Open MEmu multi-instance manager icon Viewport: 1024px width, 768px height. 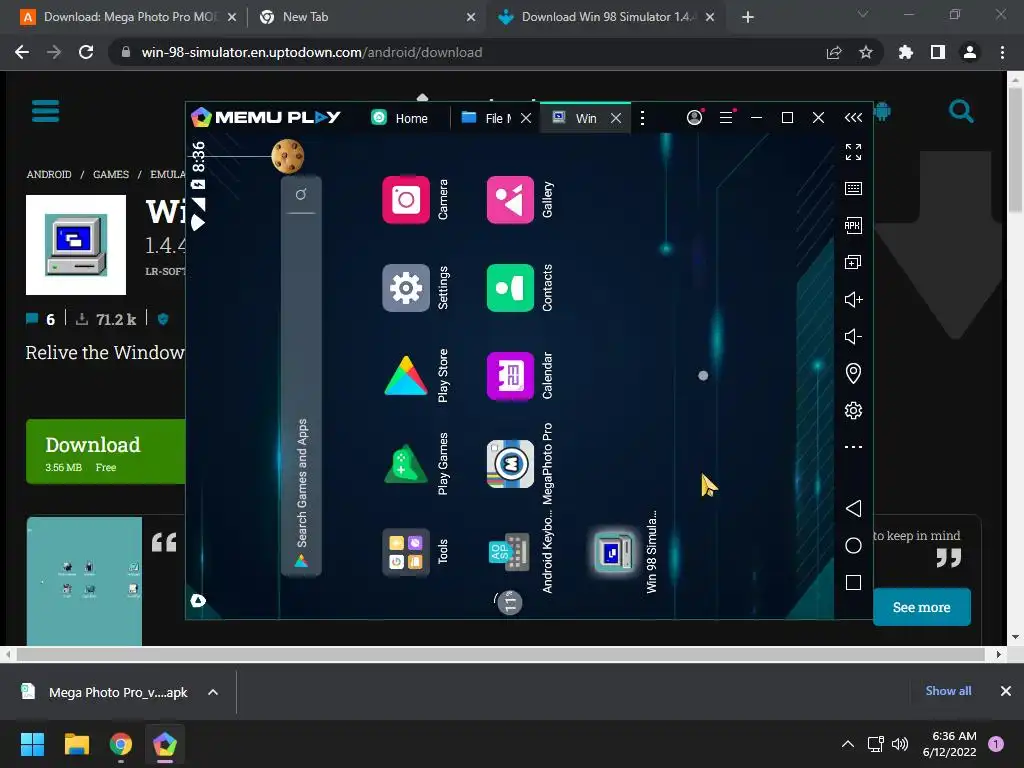tap(853, 262)
